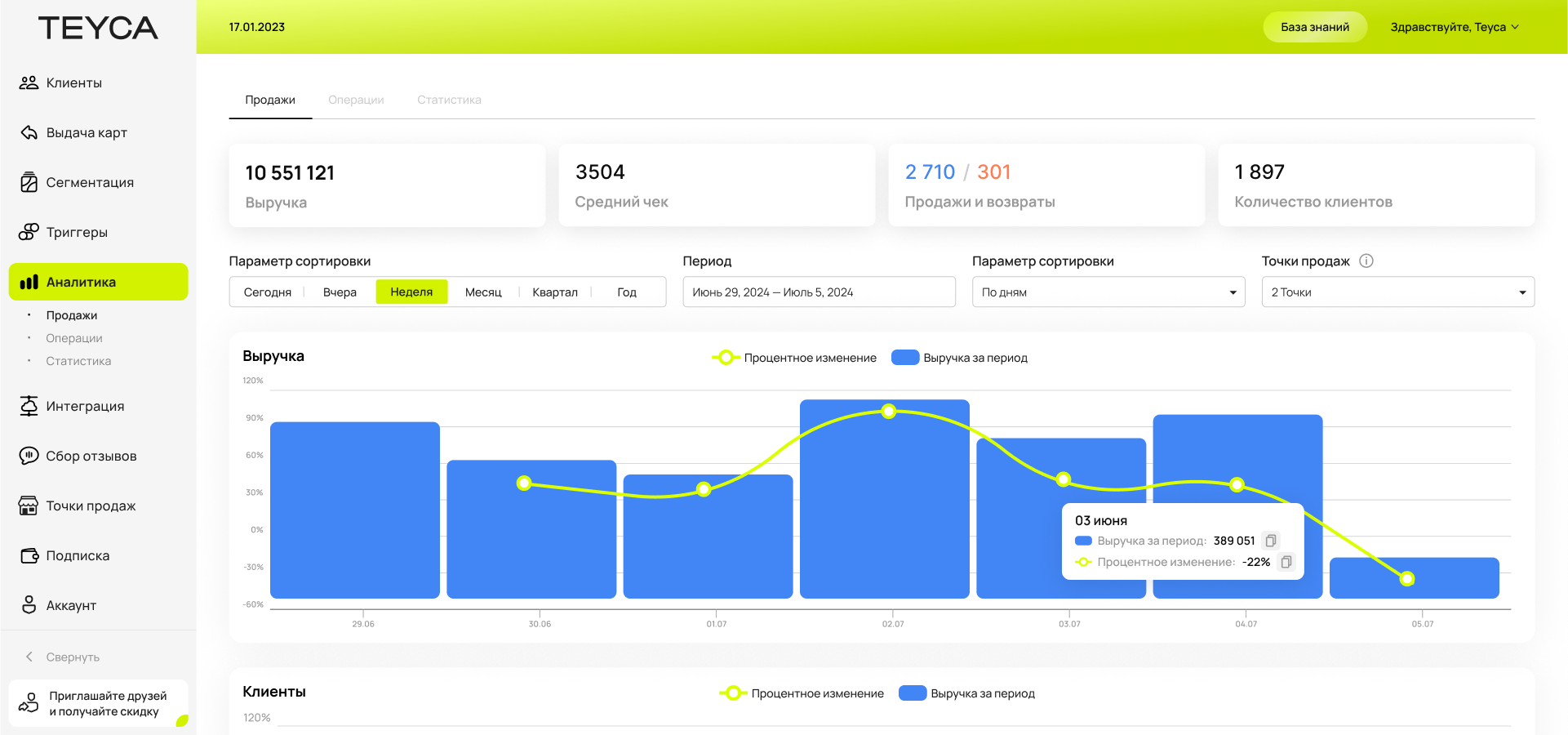Click the Выдача карт sidebar icon
Screen dimensions: 1568x735
point(29,132)
